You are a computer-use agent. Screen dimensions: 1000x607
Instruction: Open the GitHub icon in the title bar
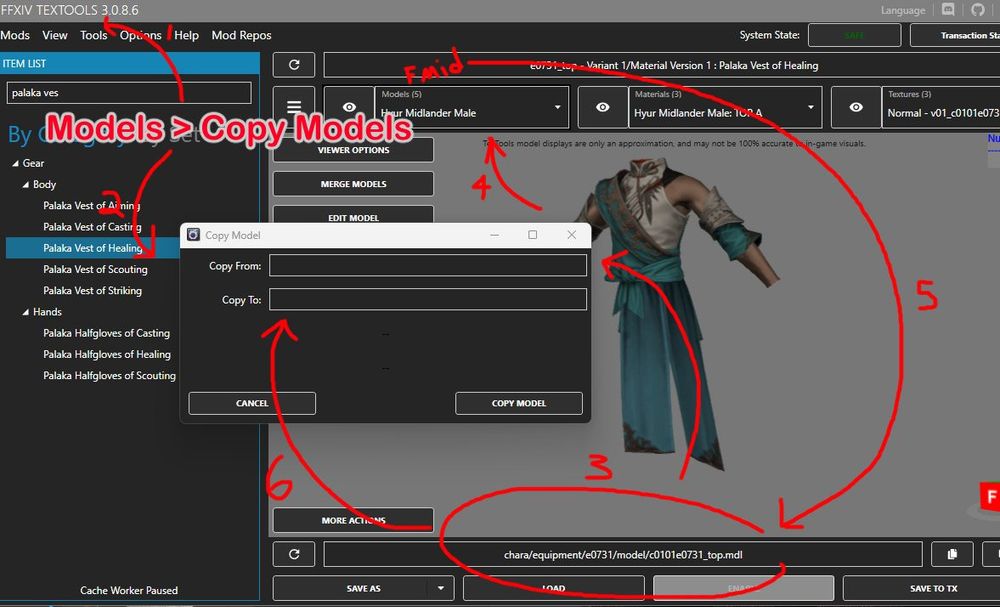click(x=978, y=10)
